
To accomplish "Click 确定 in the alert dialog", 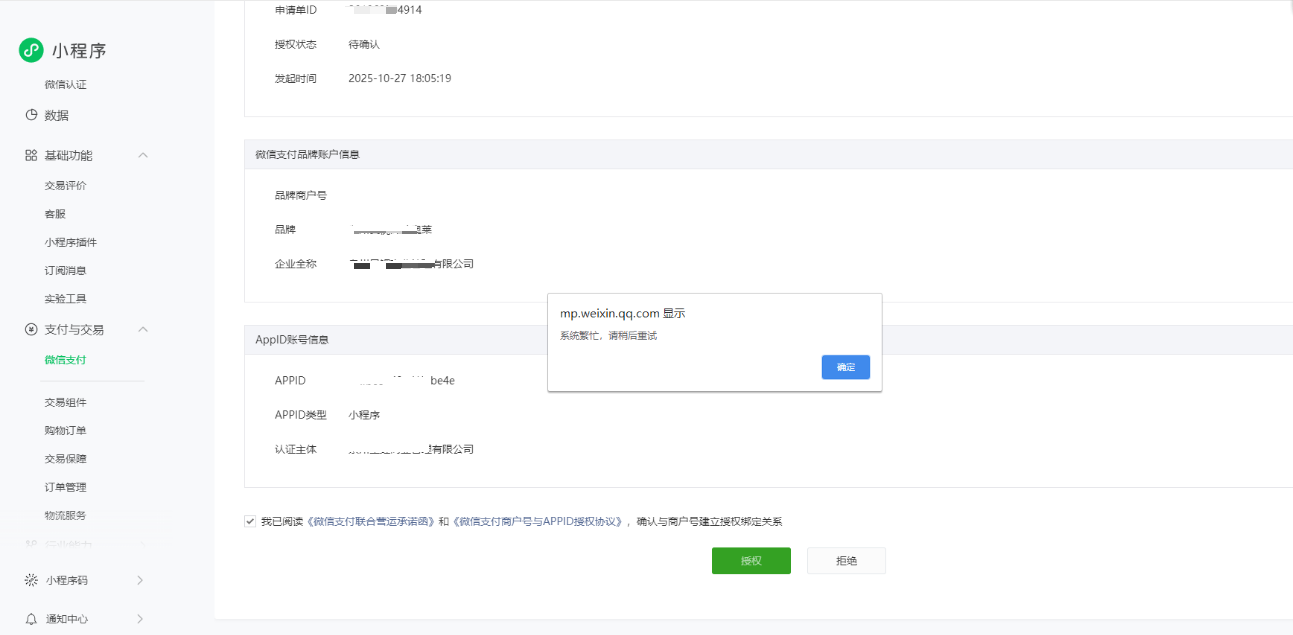I will [846, 367].
